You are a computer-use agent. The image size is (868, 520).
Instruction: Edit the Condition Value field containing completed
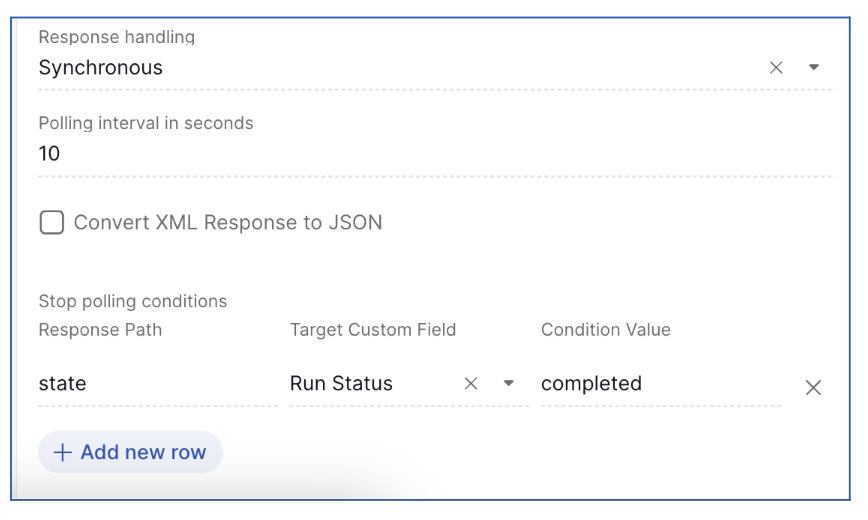pyautogui.click(x=660, y=383)
